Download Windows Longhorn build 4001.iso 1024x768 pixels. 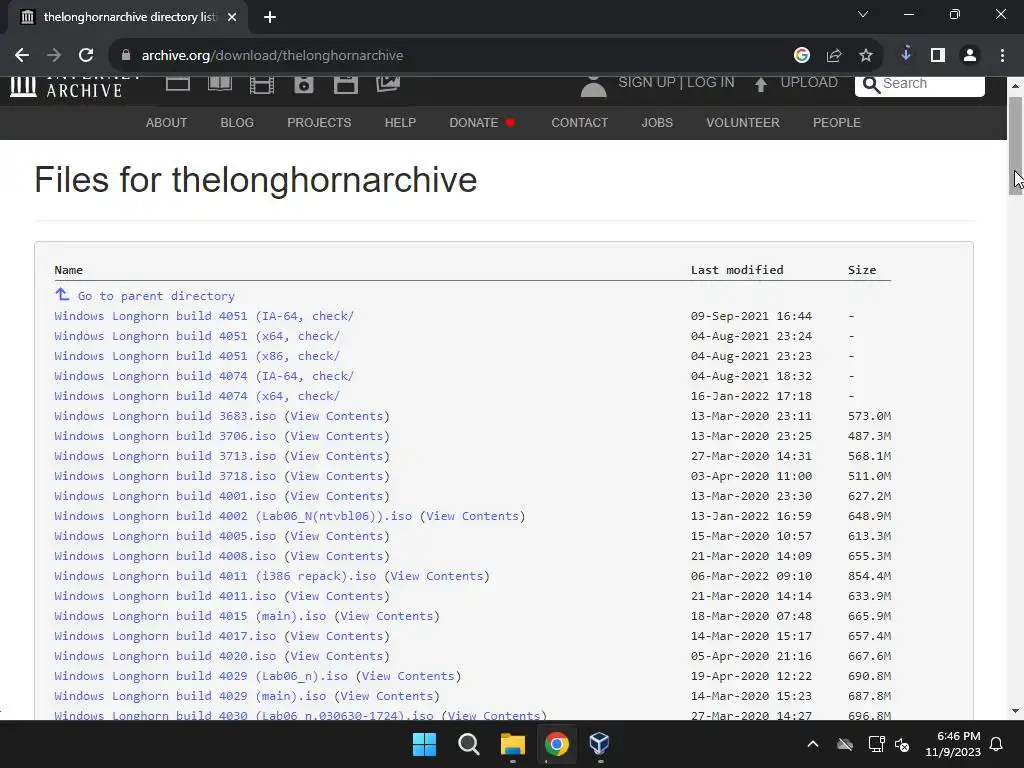pos(165,496)
